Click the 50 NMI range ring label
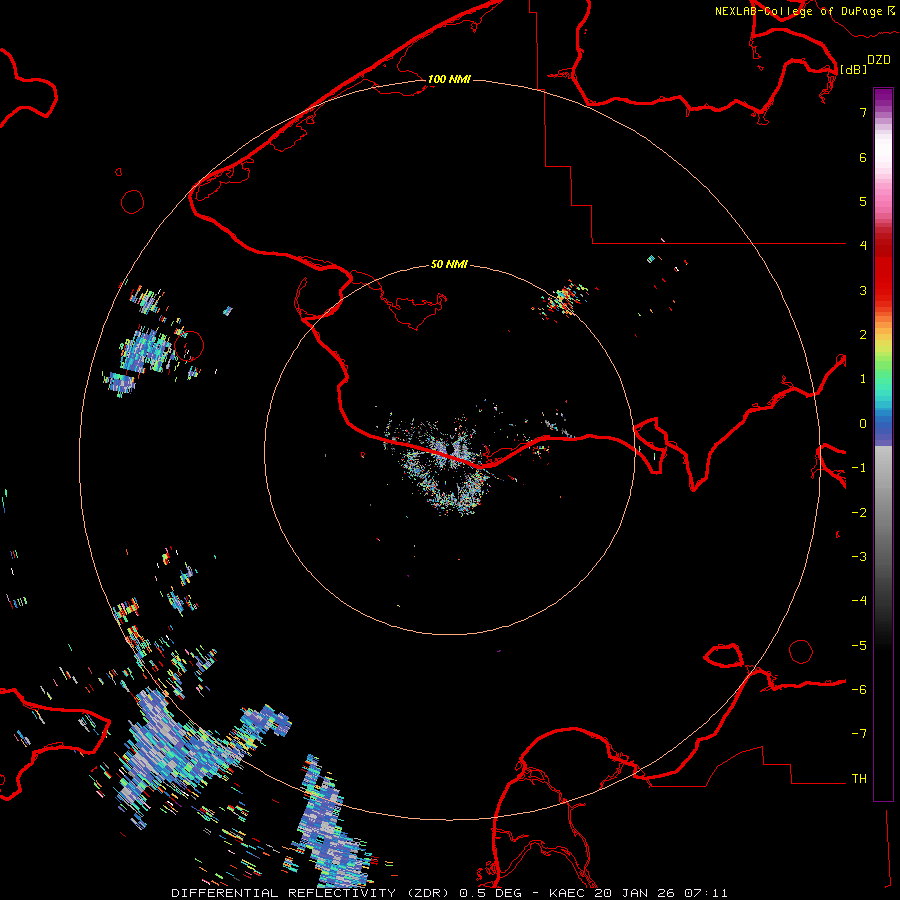 pos(449,264)
